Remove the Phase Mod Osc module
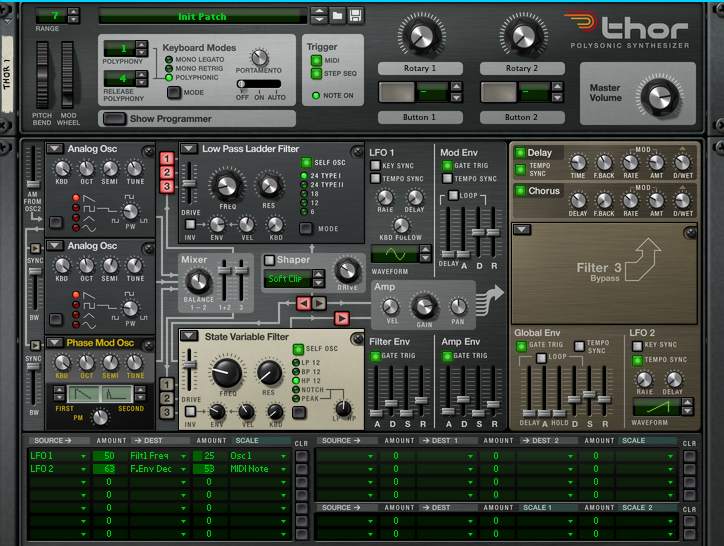The width and height of the screenshot is (724, 546). point(148,345)
